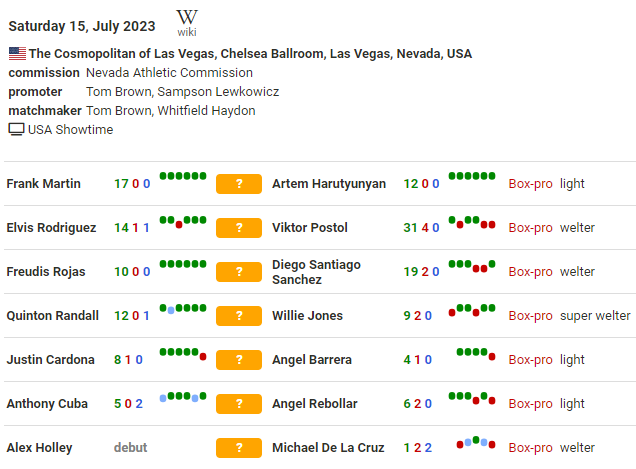The image size is (636, 469).
Task: Click Frank Martin's last-six results dots
Action: click(x=183, y=176)
